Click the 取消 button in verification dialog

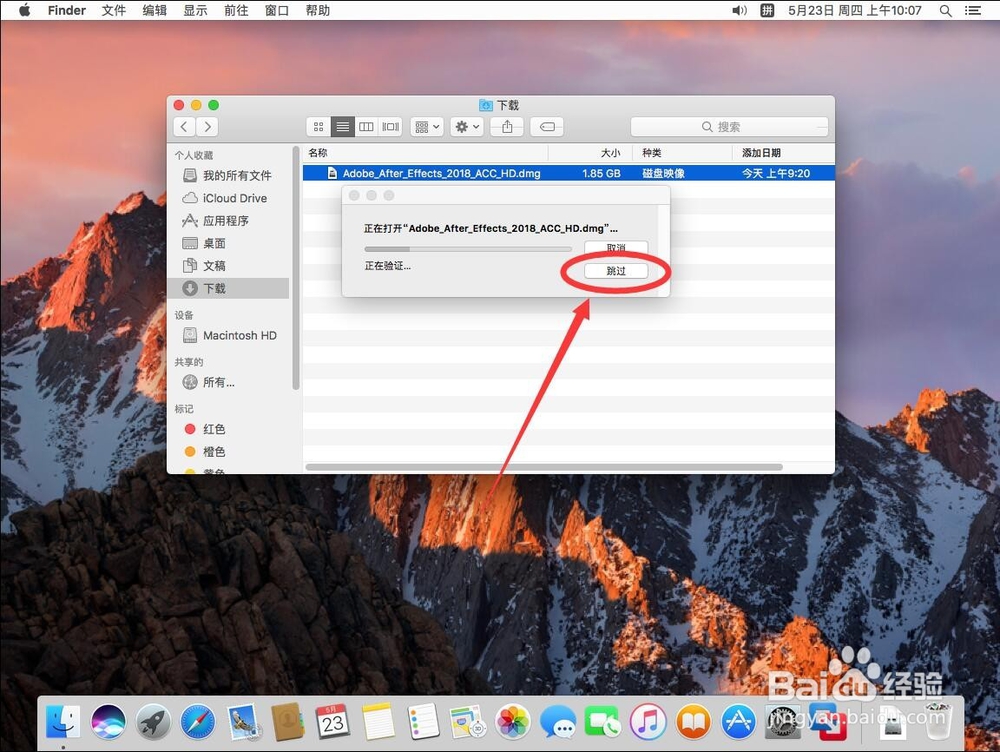click(616, 247)
